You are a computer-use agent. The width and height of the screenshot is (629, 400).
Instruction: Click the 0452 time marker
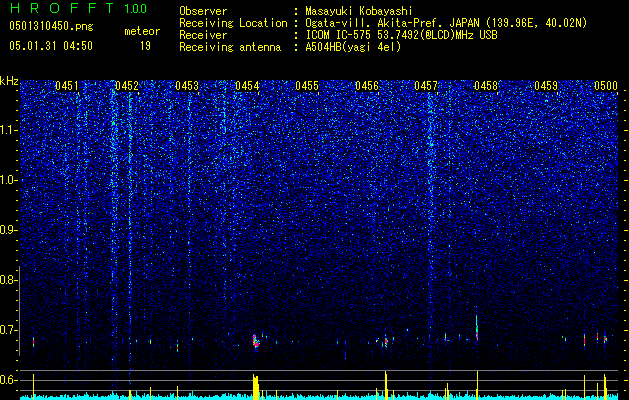click(x=127, y=86)
